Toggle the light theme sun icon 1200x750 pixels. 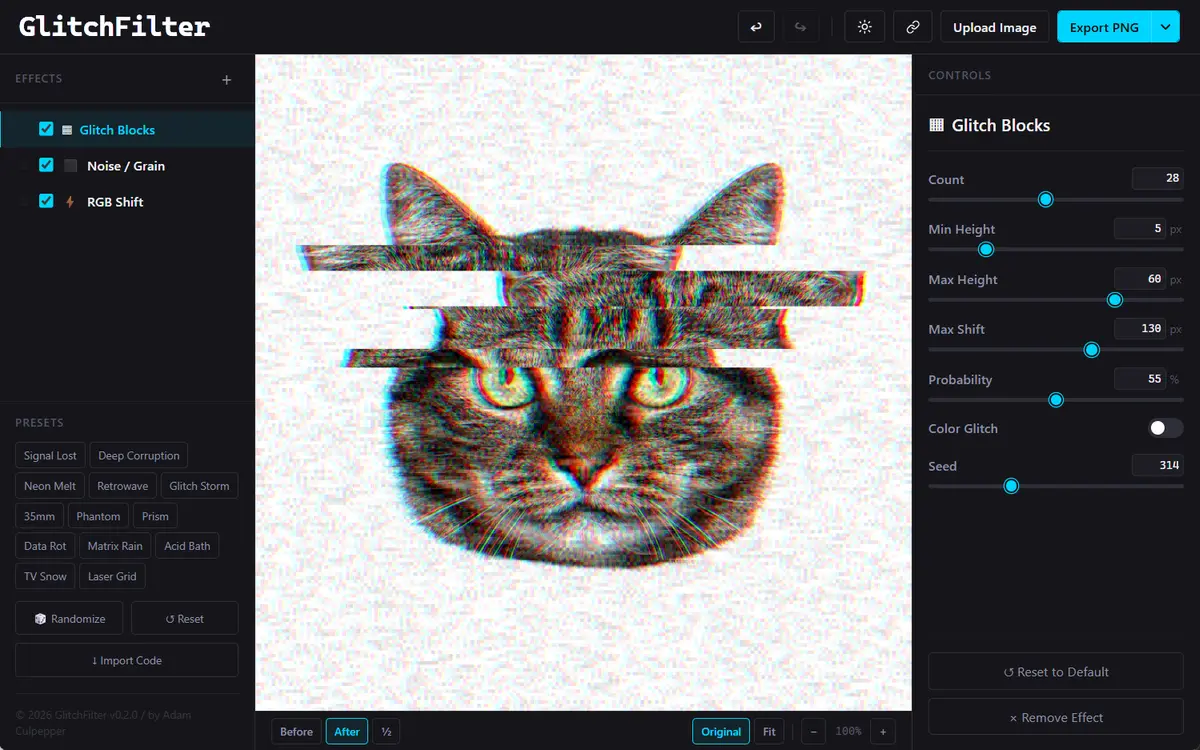865,27
